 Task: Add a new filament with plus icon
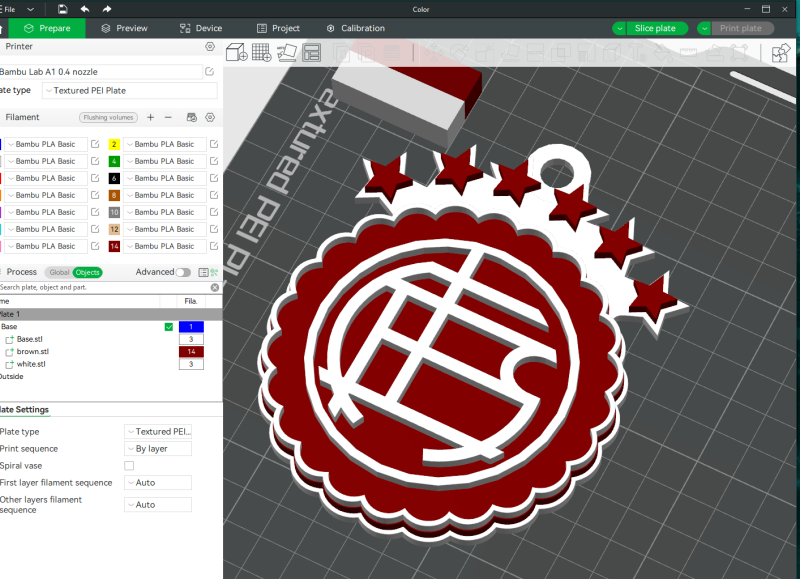(151, 117)
